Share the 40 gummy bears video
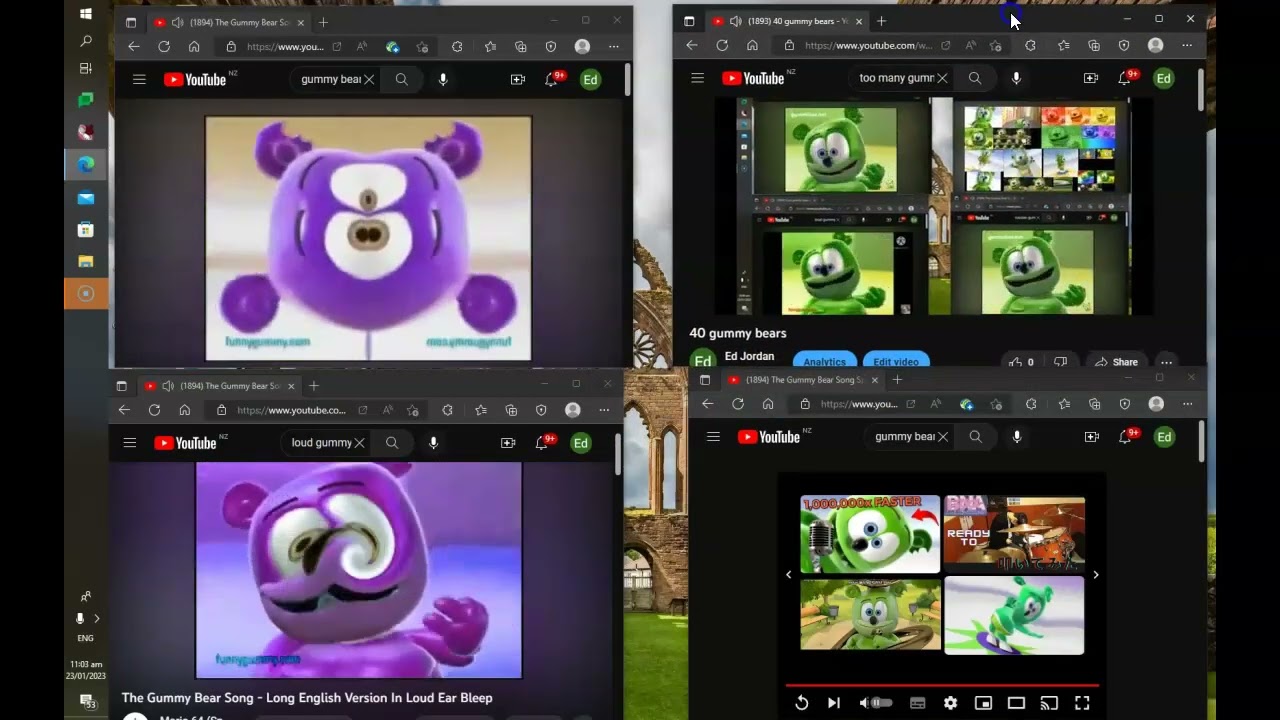 pyautogui.click(x=1116, y=362)
